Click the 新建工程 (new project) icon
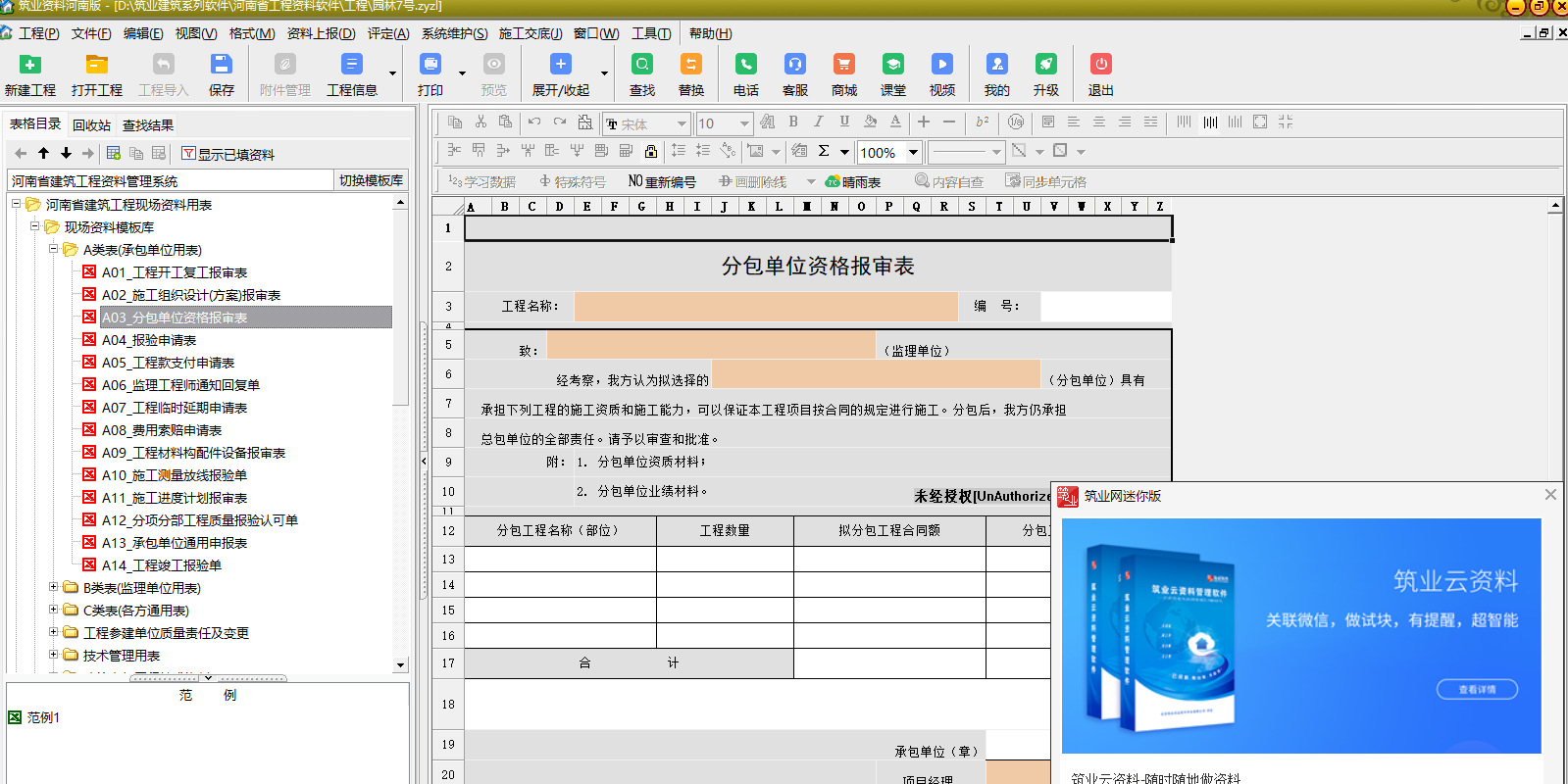This screenshot has height=784, width=1568. pos(30,66)
